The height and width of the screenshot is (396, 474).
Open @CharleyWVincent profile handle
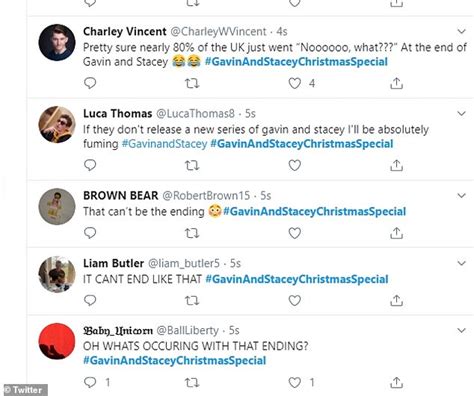point(219,31)
